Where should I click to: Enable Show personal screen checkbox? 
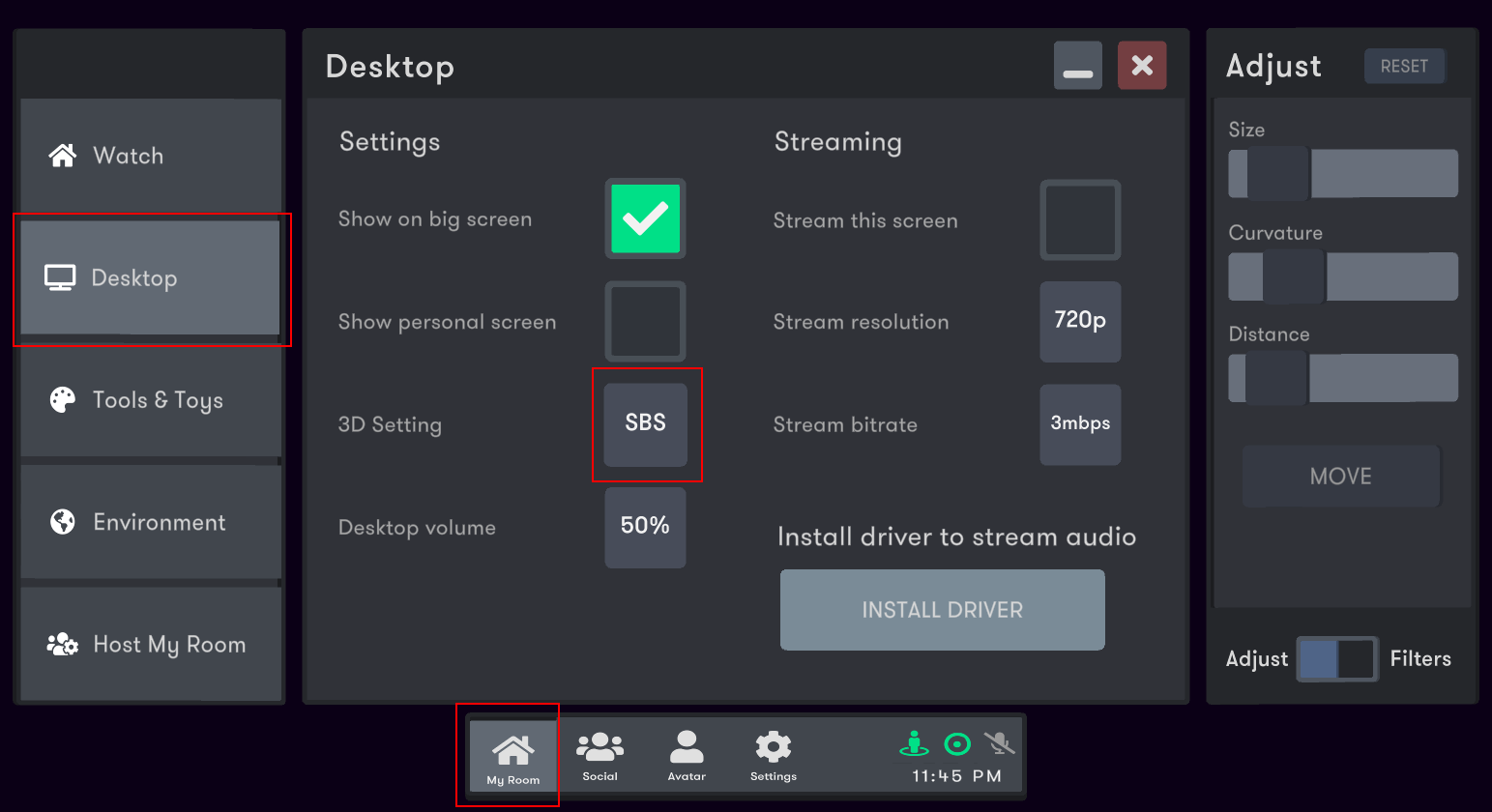pyautogui.click(x=645, y=321)
